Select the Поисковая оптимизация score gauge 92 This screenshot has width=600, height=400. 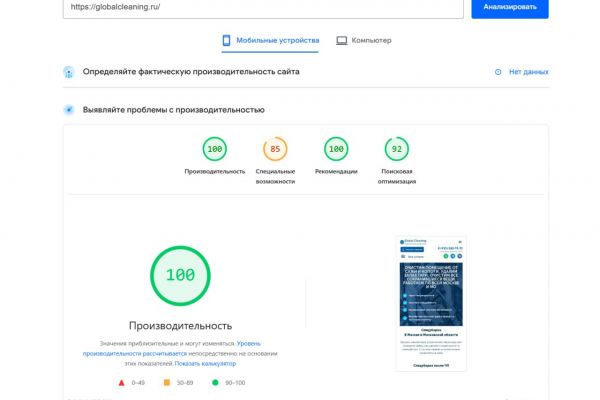pyautogui.click(x=397, y=149)
